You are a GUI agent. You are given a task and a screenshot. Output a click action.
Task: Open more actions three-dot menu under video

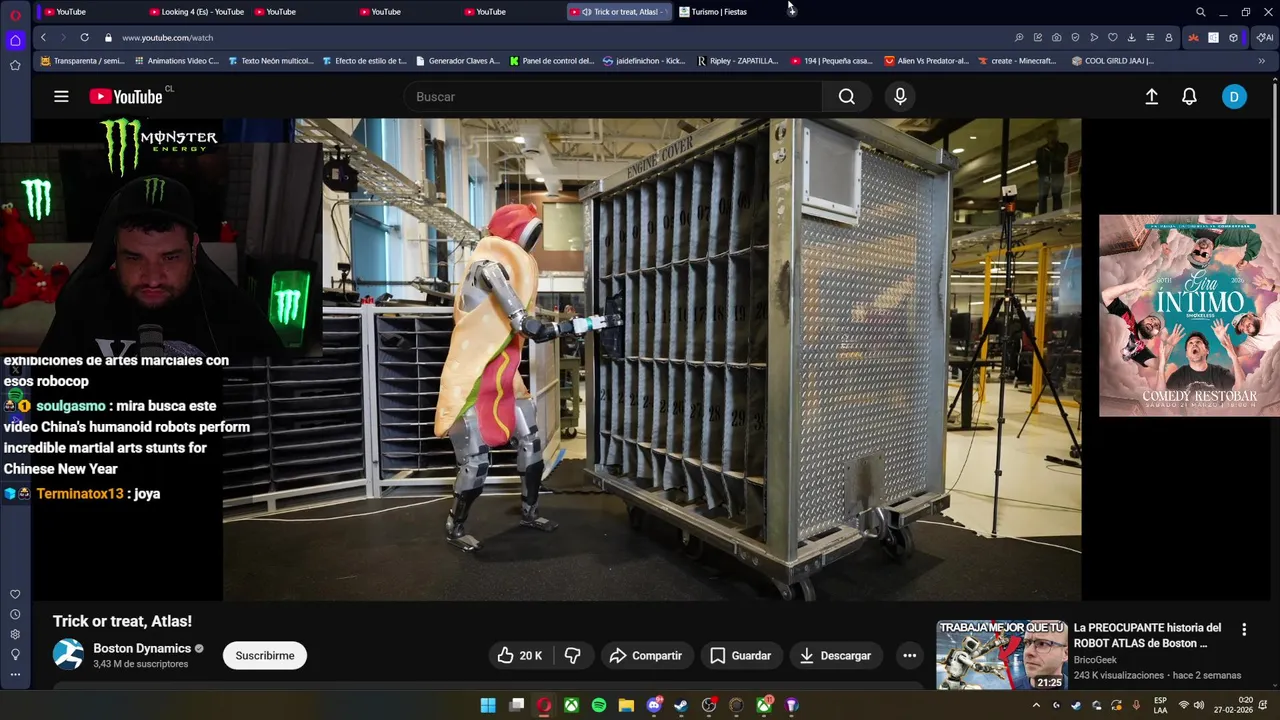point(910,656)
